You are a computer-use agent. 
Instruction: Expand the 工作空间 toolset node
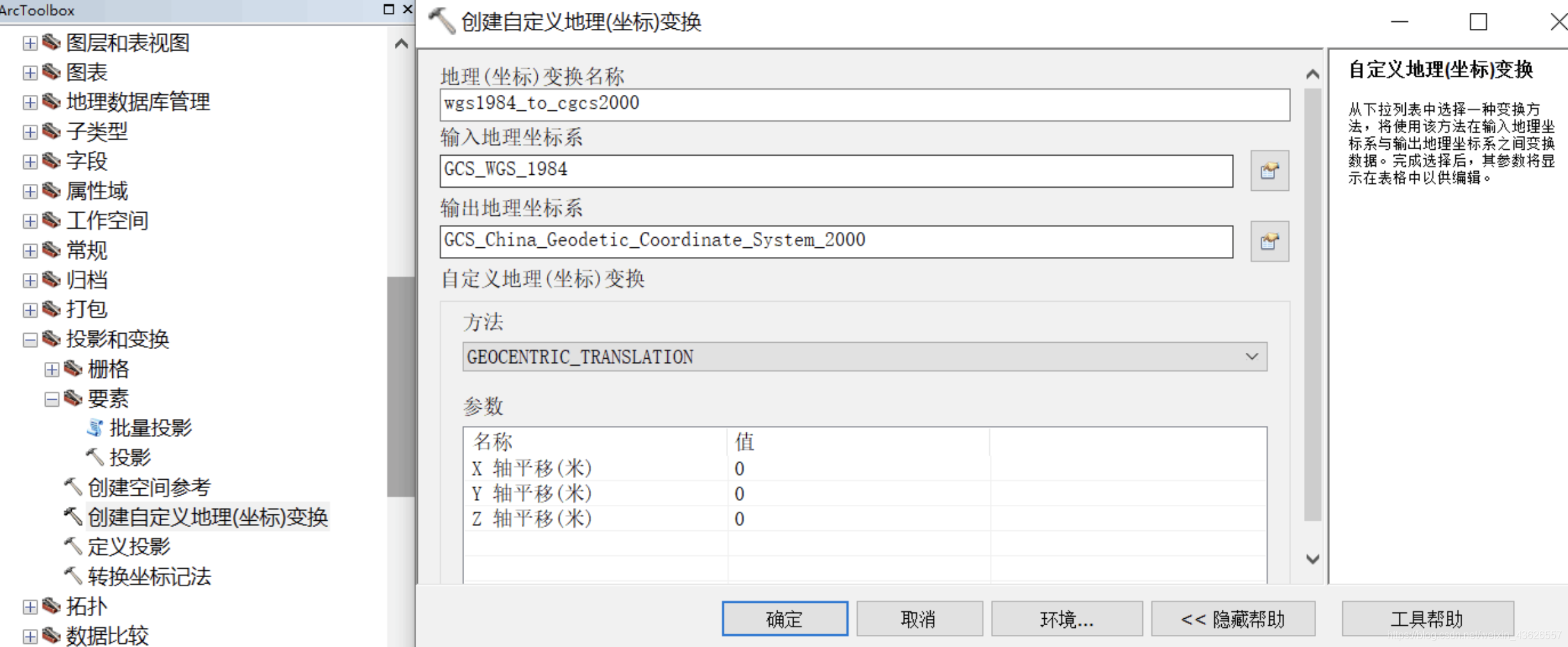[29, 221]
